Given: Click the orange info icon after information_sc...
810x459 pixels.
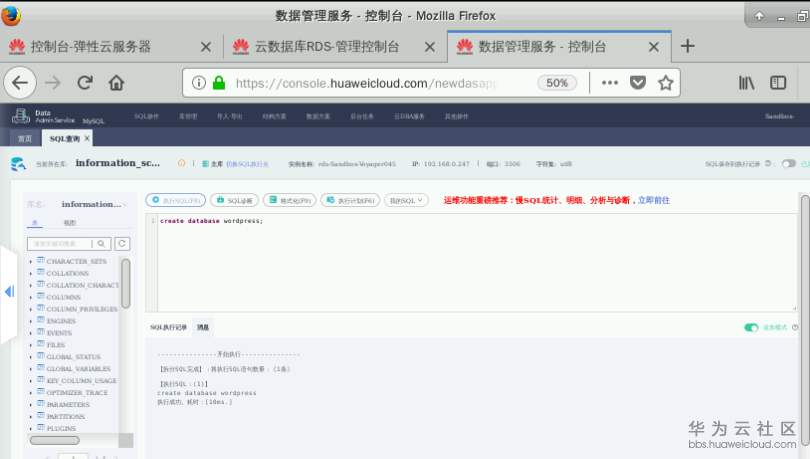Looking at the screenshot, I should (181, 163).
